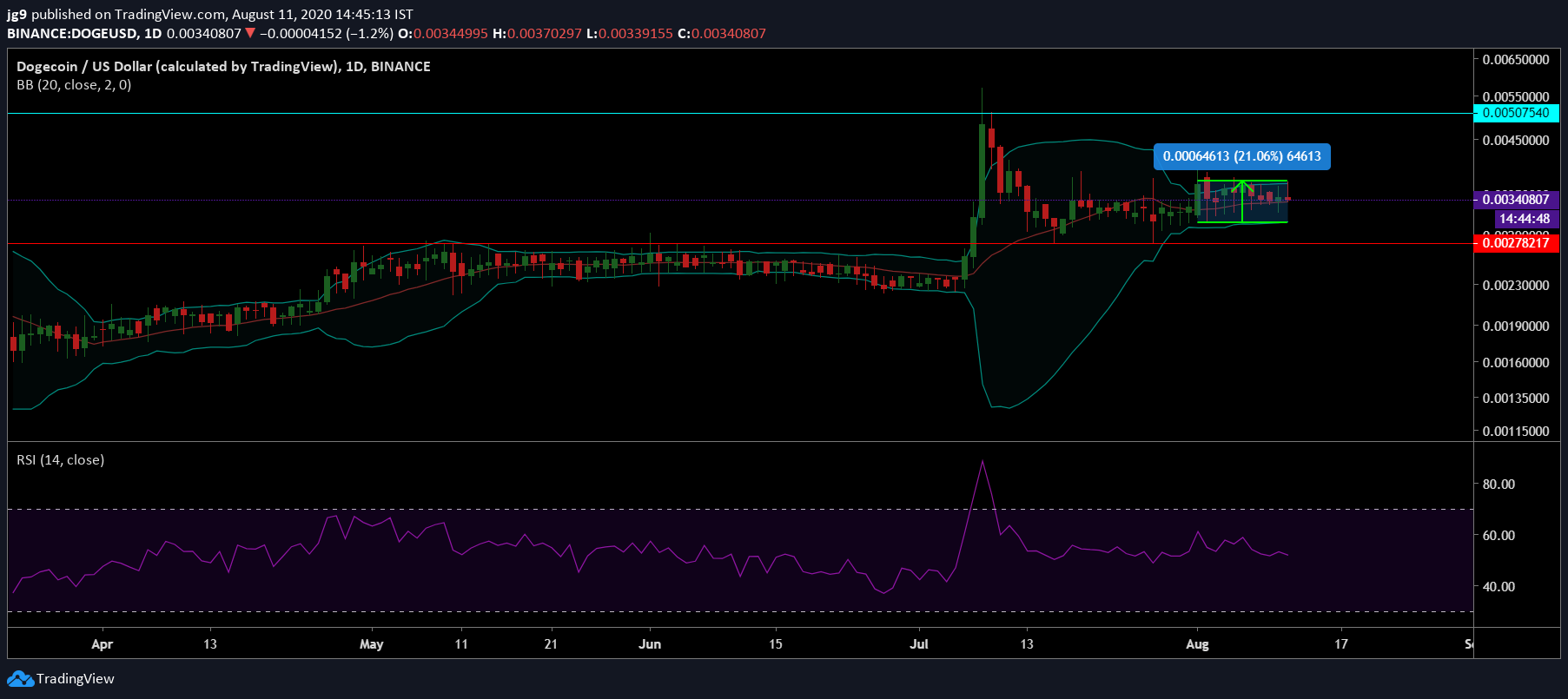
Task: Select the Aug label on time axis
Action: click(1197, 644)
